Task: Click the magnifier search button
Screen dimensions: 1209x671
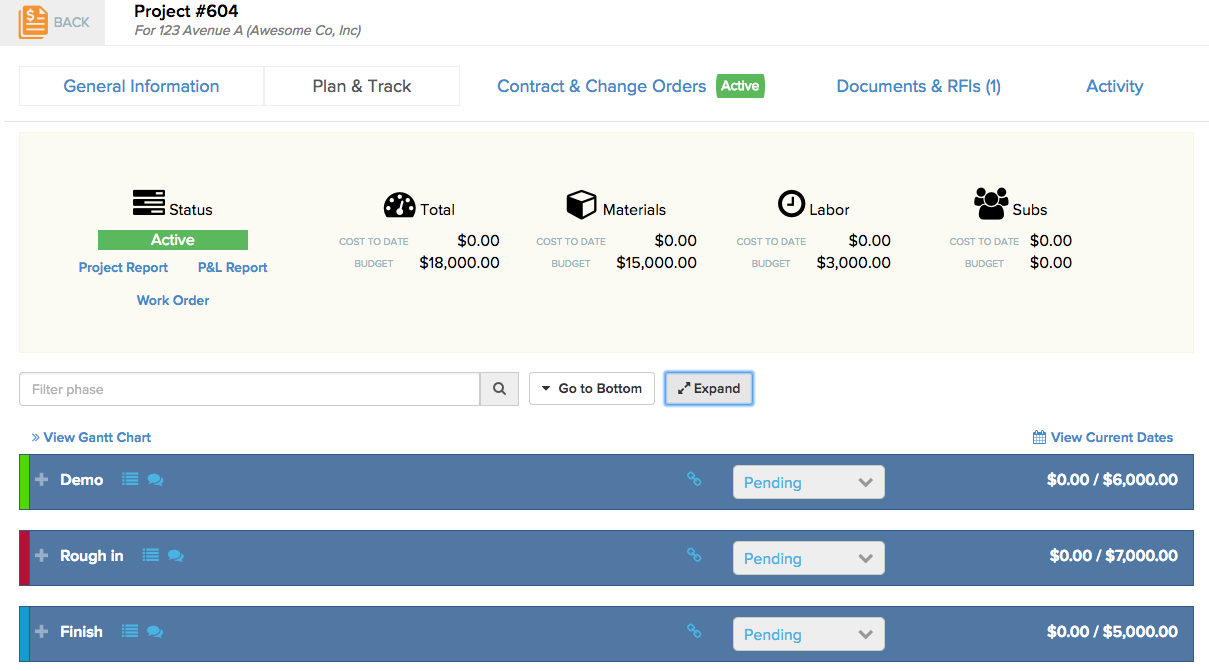Action: click(499, 389)
